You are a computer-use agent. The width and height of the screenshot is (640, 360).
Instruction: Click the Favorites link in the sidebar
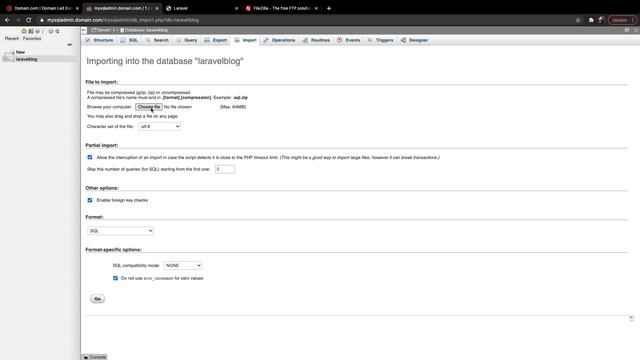coord(32,38)
